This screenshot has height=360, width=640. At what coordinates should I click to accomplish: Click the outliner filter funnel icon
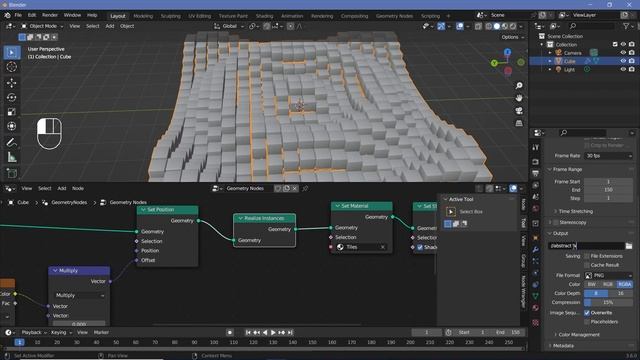[626, 26]
